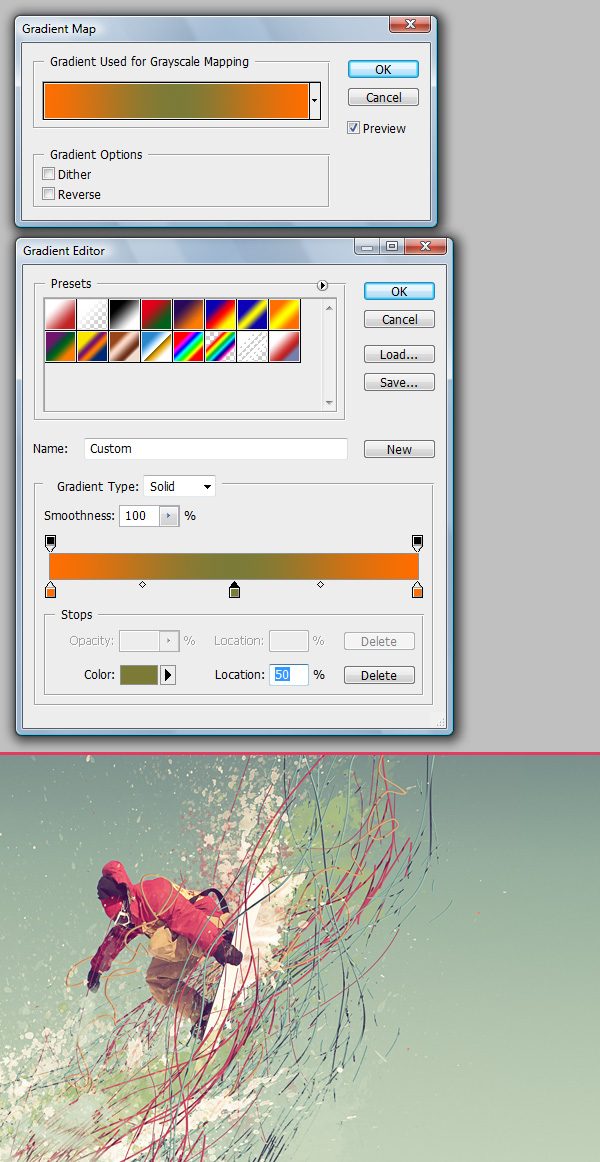The width and height of the screenshot is (600, 1162).
Task: Click the Save... button
Action: point(399,382)
